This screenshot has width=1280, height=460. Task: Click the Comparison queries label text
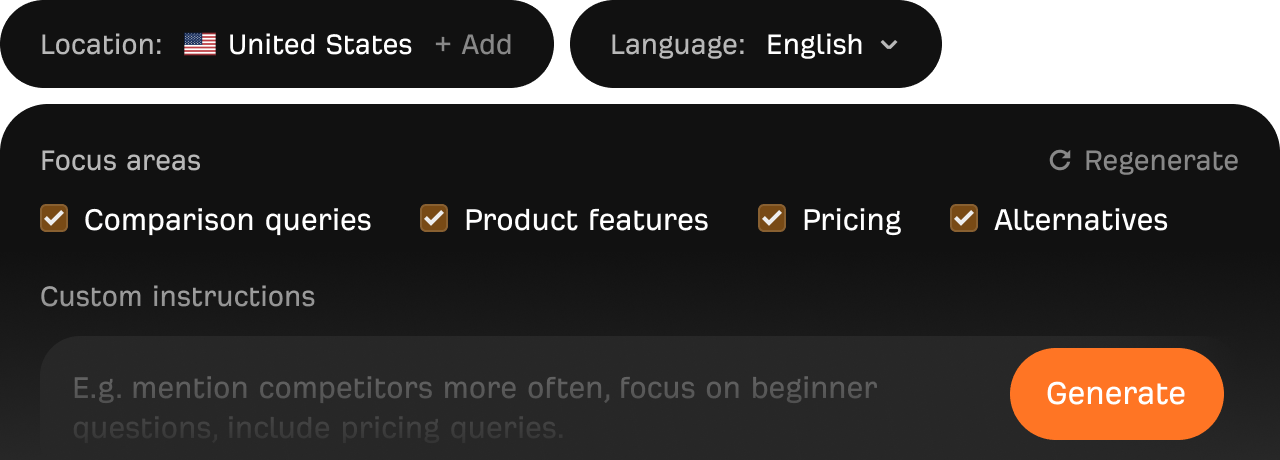click(227, 220)
